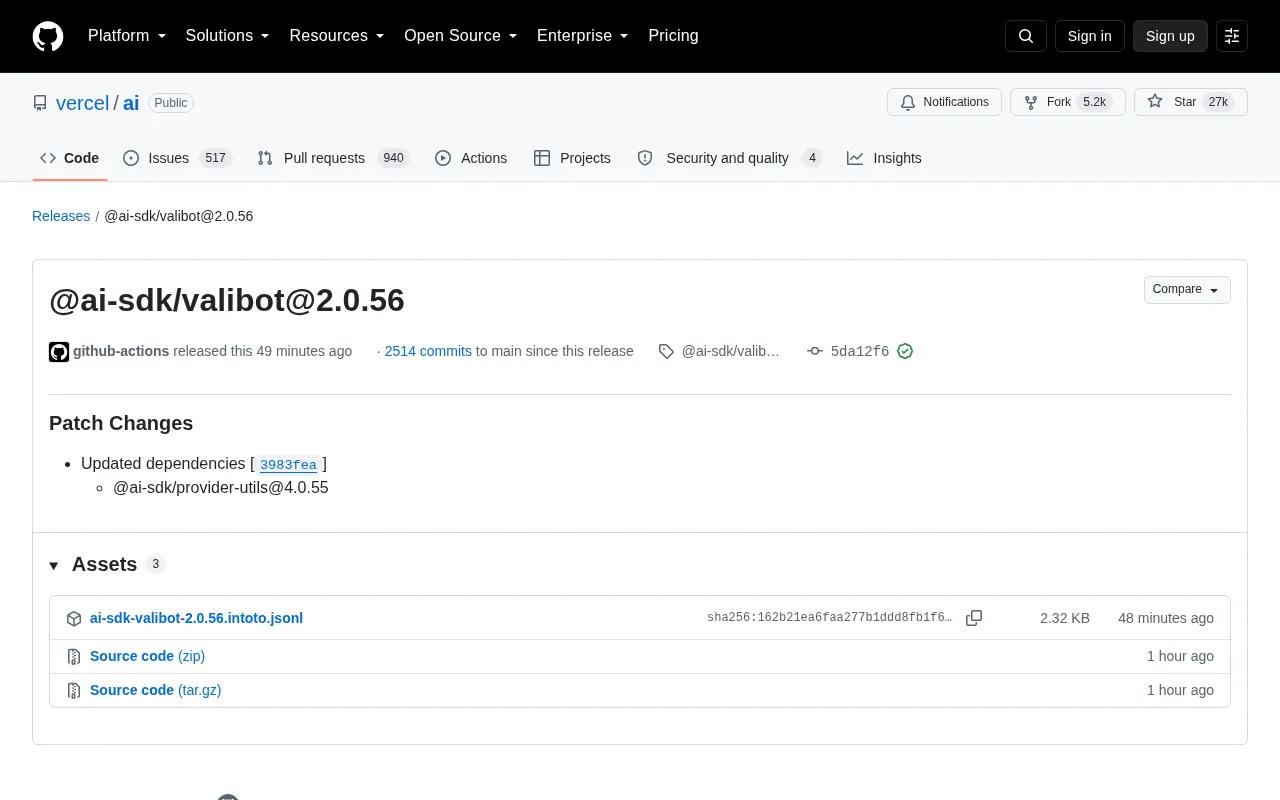1280x800 pixels.
Task: Expand the Platform menu
Action: pyautogui.click(x=127, y=36)
